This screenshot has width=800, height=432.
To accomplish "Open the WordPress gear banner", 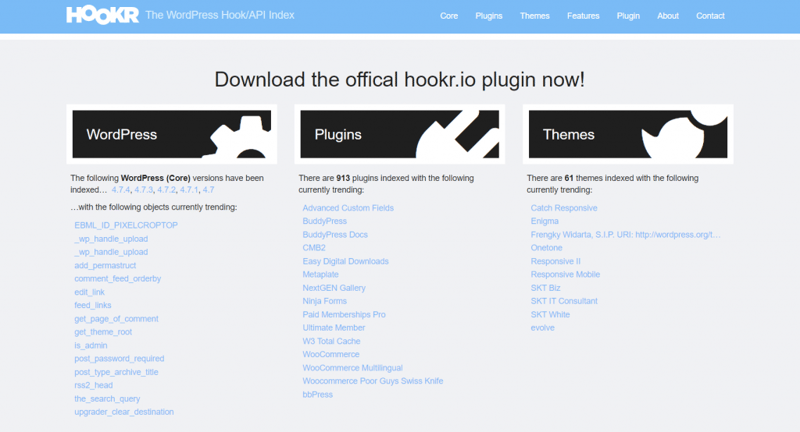I will click(171, 134).
